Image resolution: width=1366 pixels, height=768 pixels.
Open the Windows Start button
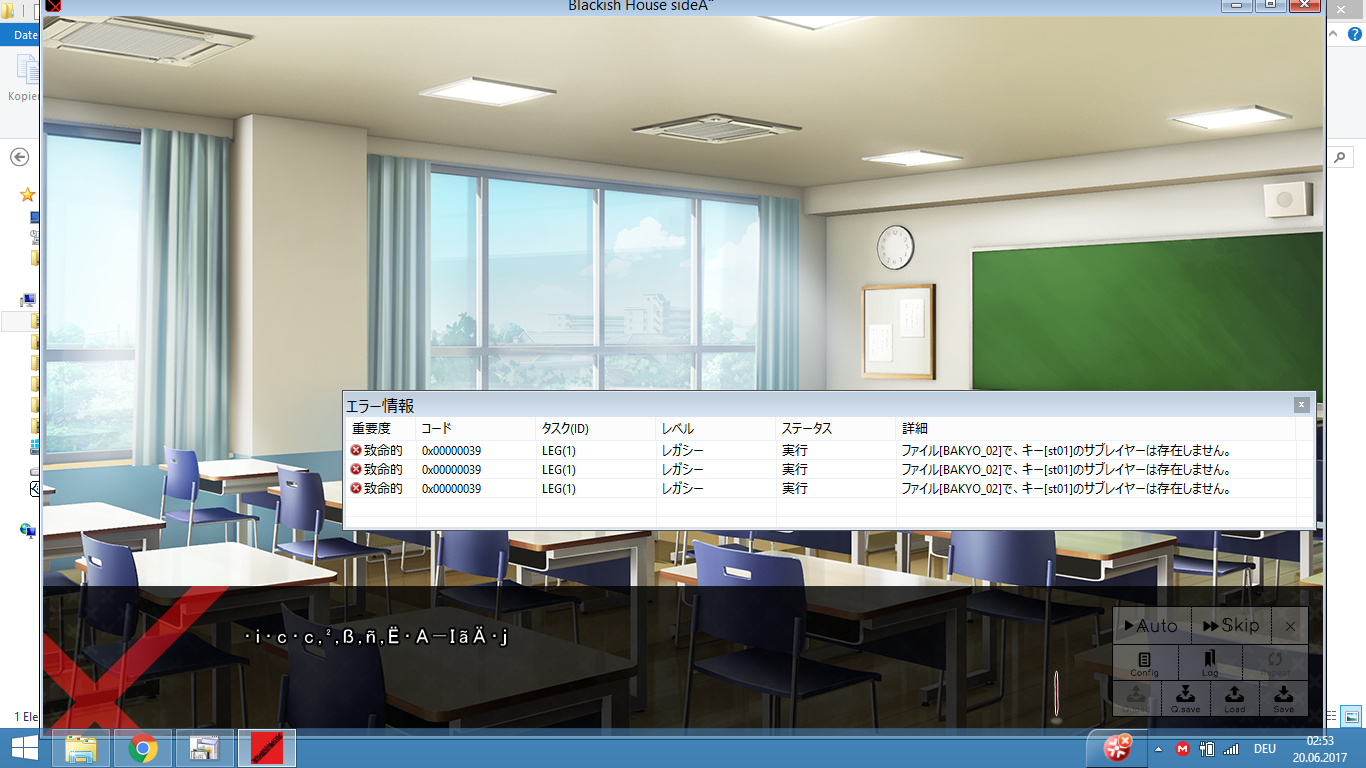pyautogui.click(x=24, y=748)
